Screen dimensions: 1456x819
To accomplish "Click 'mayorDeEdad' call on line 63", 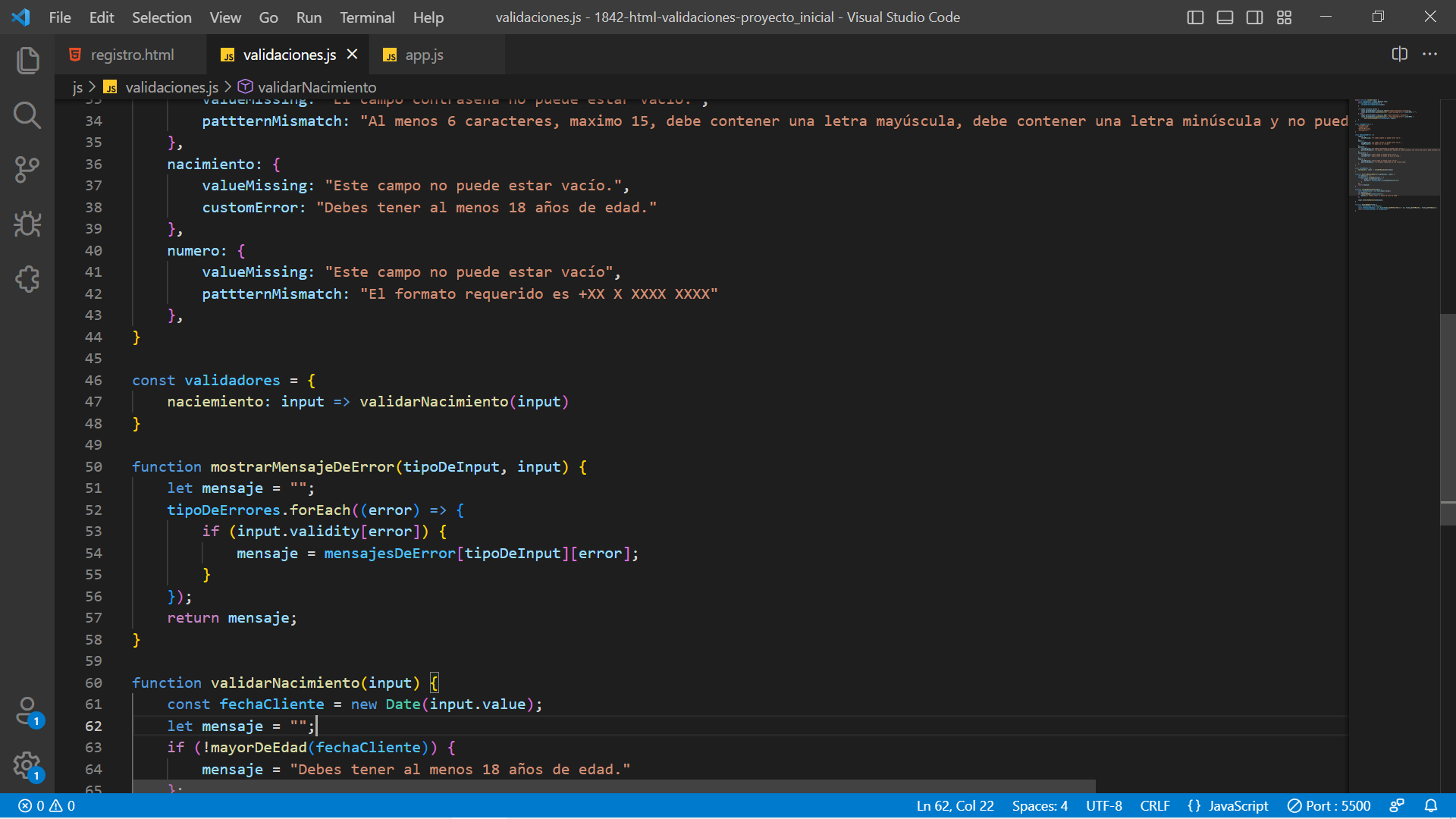I will click(259, 748).
